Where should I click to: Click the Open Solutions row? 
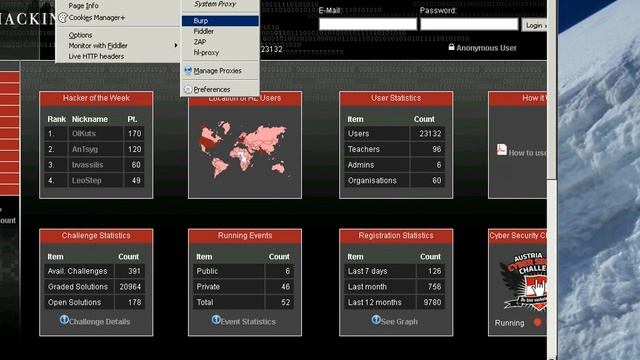[x=95, y=302]
